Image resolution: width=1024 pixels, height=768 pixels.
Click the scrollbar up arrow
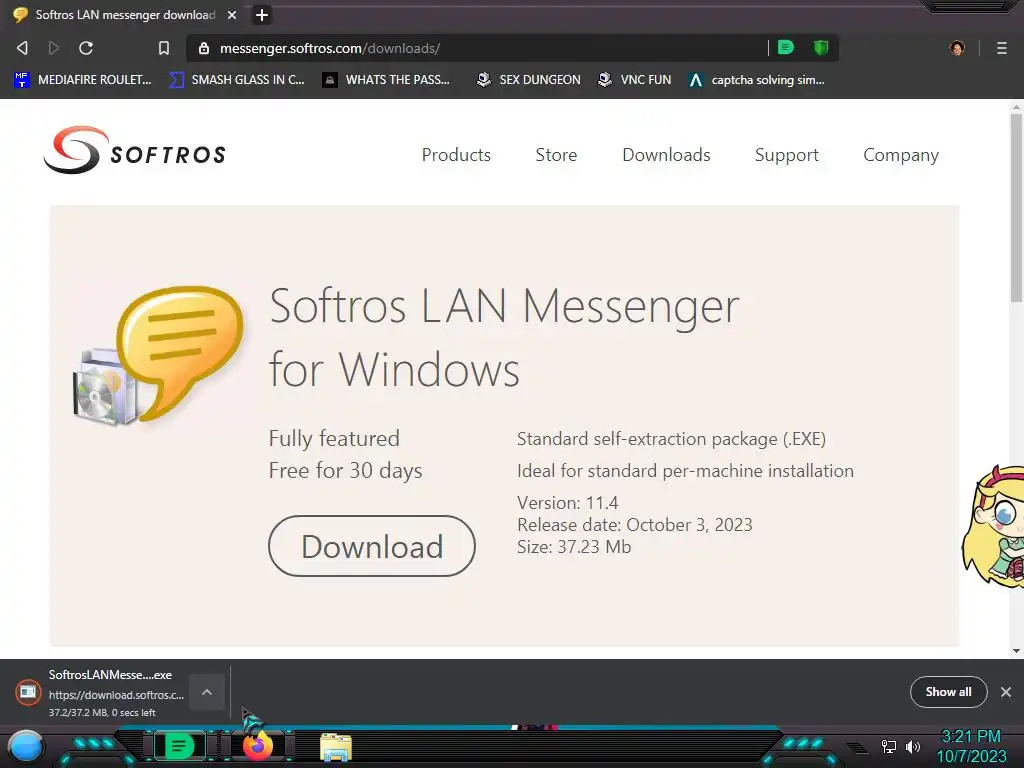click(x=1016, y=106)
